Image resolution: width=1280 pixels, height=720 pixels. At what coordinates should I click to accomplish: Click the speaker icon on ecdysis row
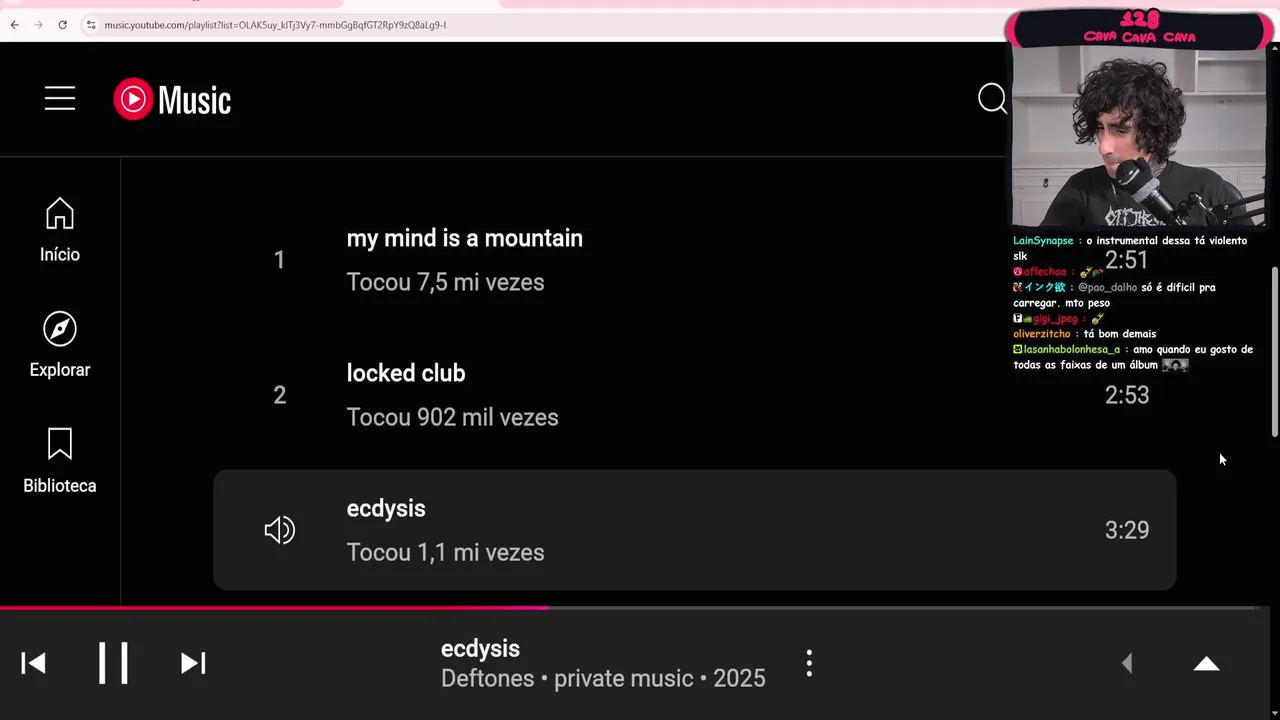[x=279, y=530]
